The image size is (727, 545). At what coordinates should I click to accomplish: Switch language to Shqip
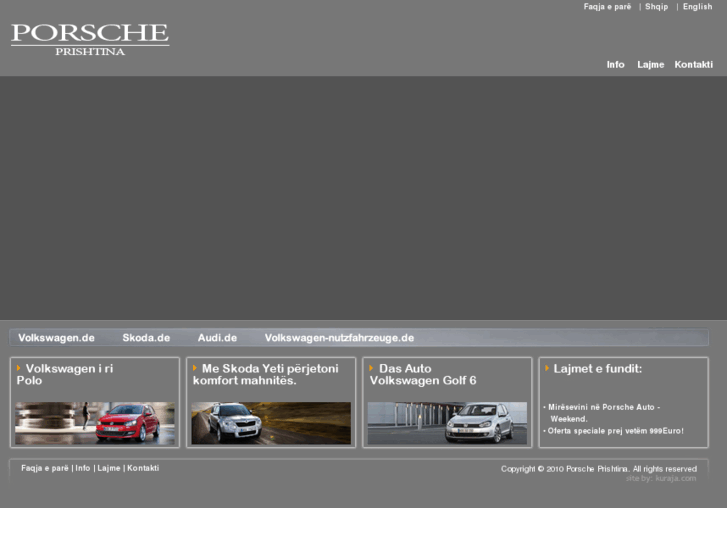(657, 6)
